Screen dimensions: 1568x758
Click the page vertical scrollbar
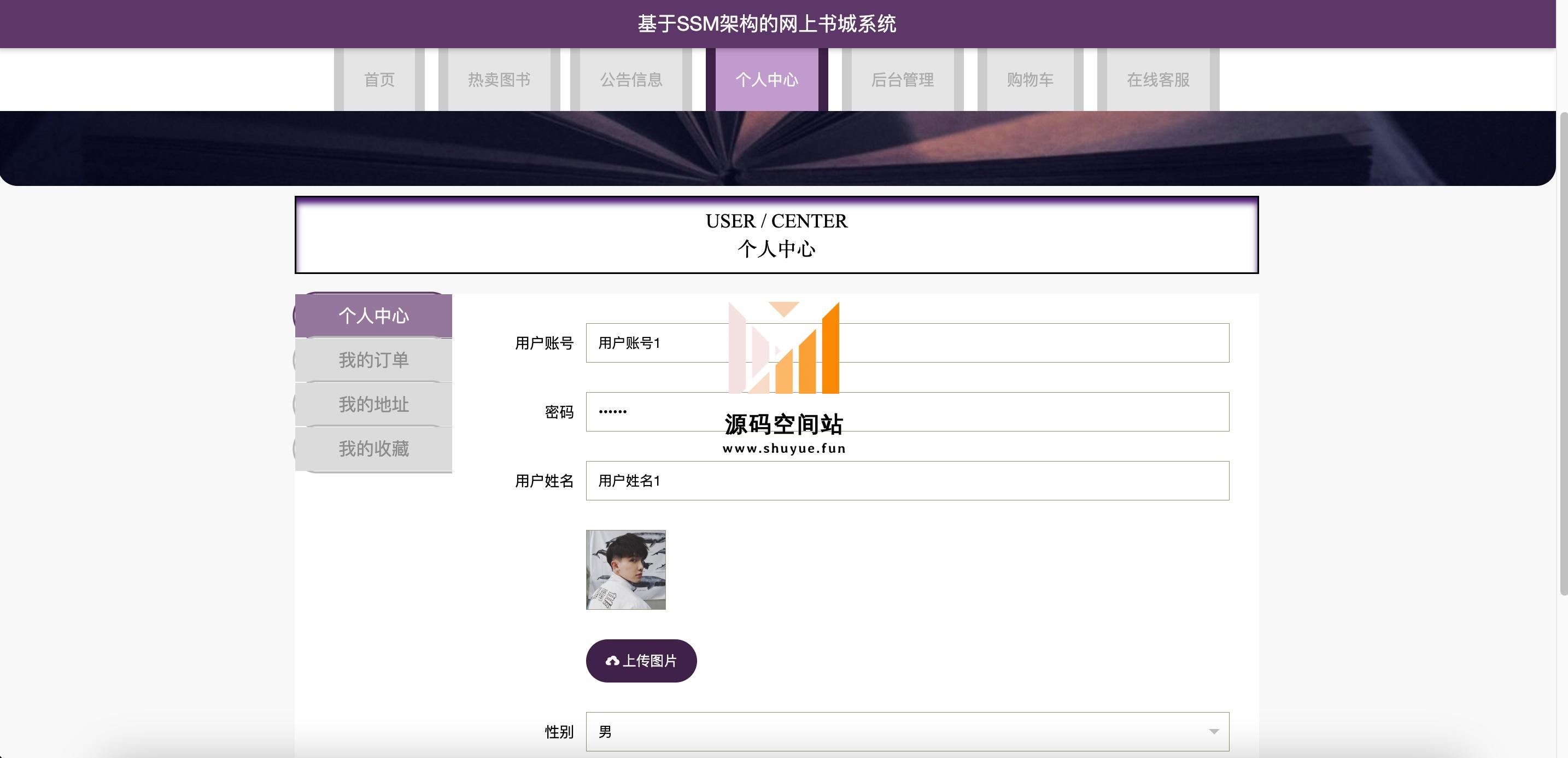point(1563,353)
